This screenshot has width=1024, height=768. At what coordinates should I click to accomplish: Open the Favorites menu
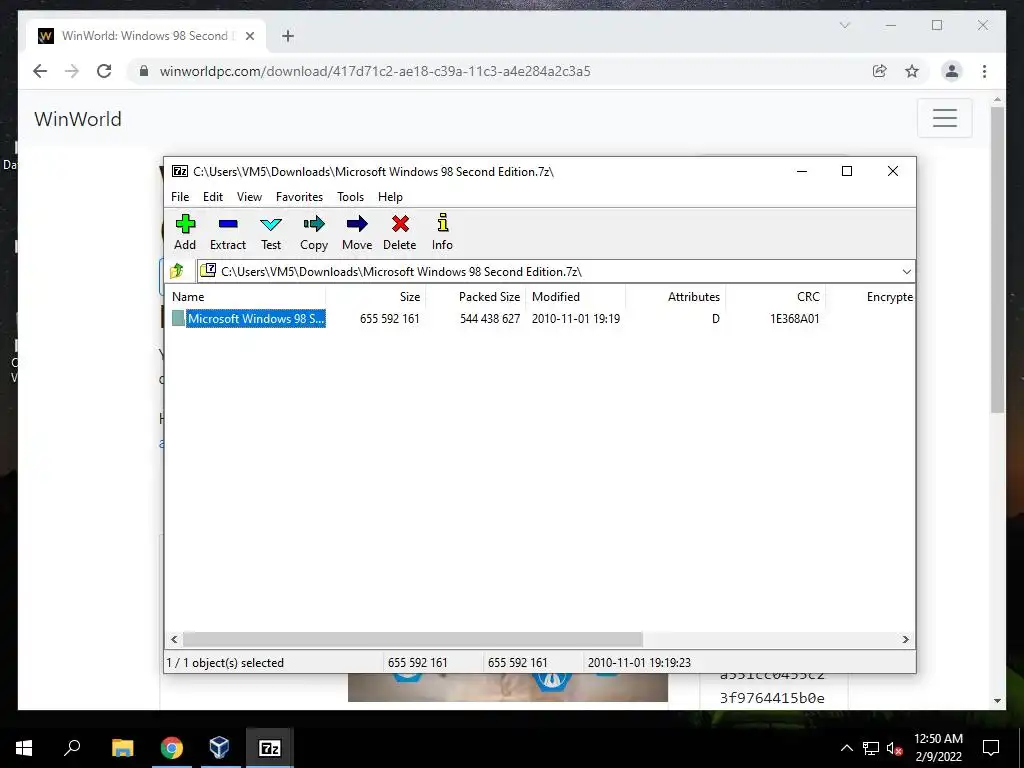[299, 197]
